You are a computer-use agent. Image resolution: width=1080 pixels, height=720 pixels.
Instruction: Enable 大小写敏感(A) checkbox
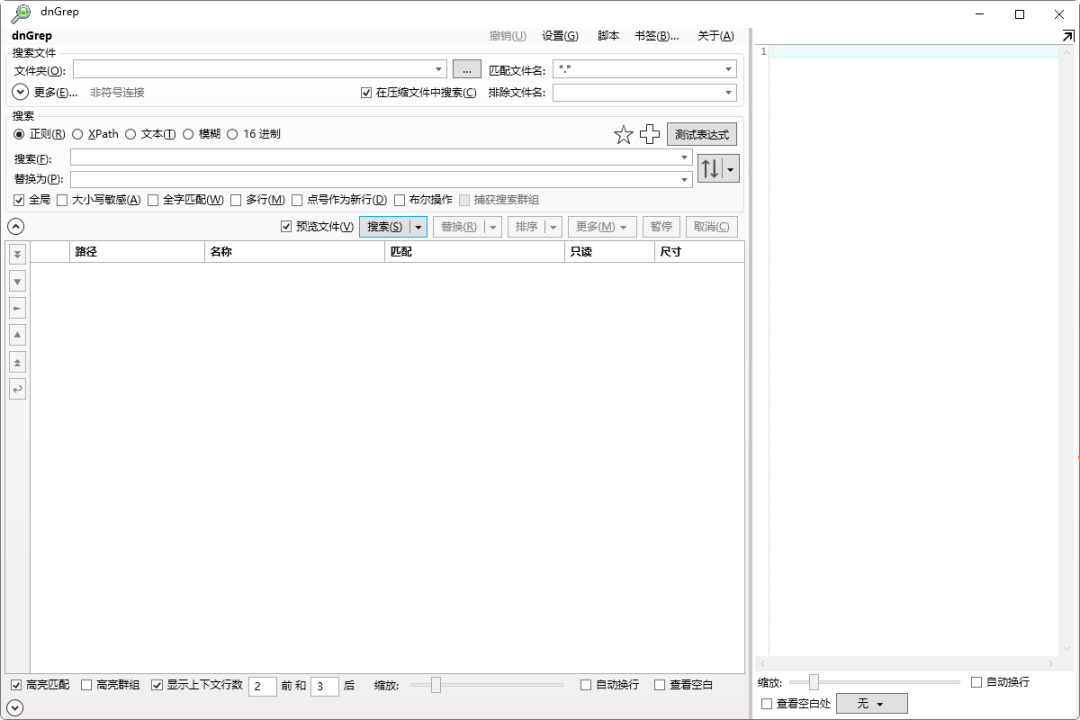tap(62, 200)
